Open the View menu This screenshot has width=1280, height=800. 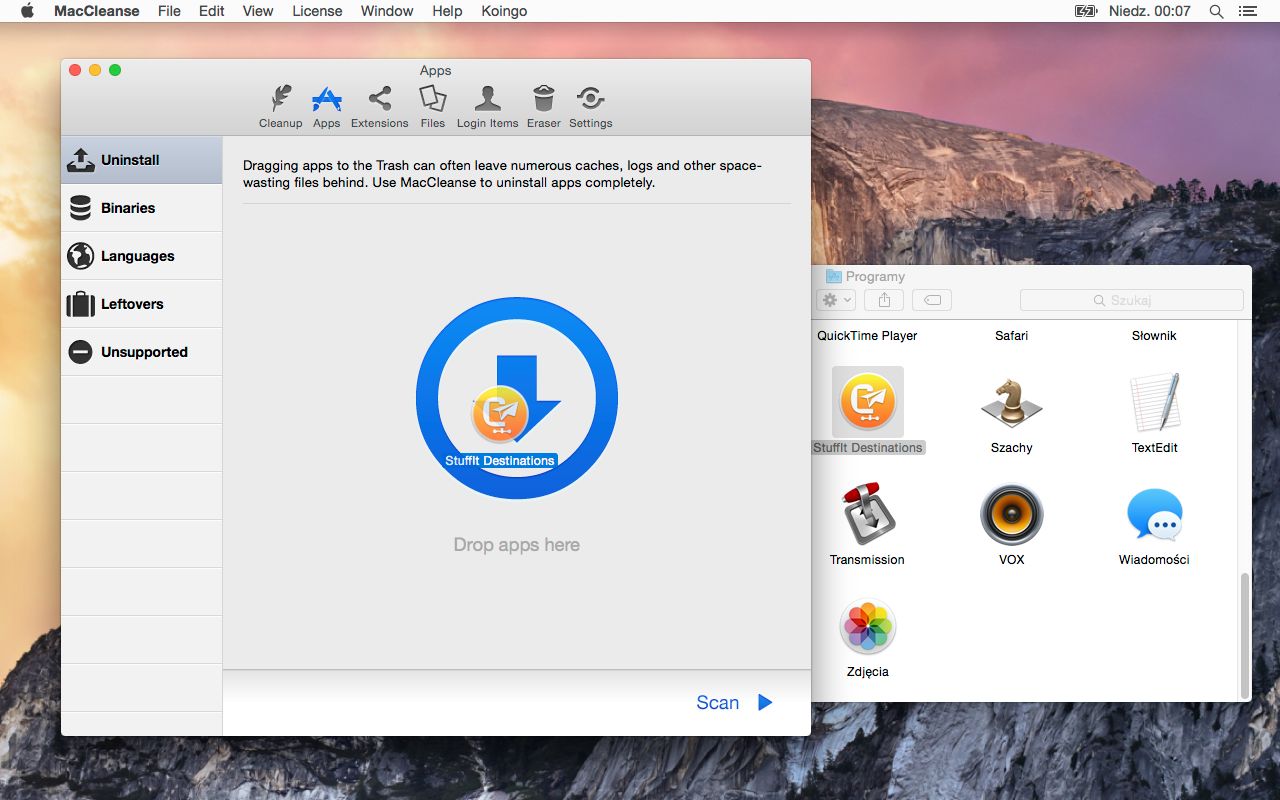point(258,11)
